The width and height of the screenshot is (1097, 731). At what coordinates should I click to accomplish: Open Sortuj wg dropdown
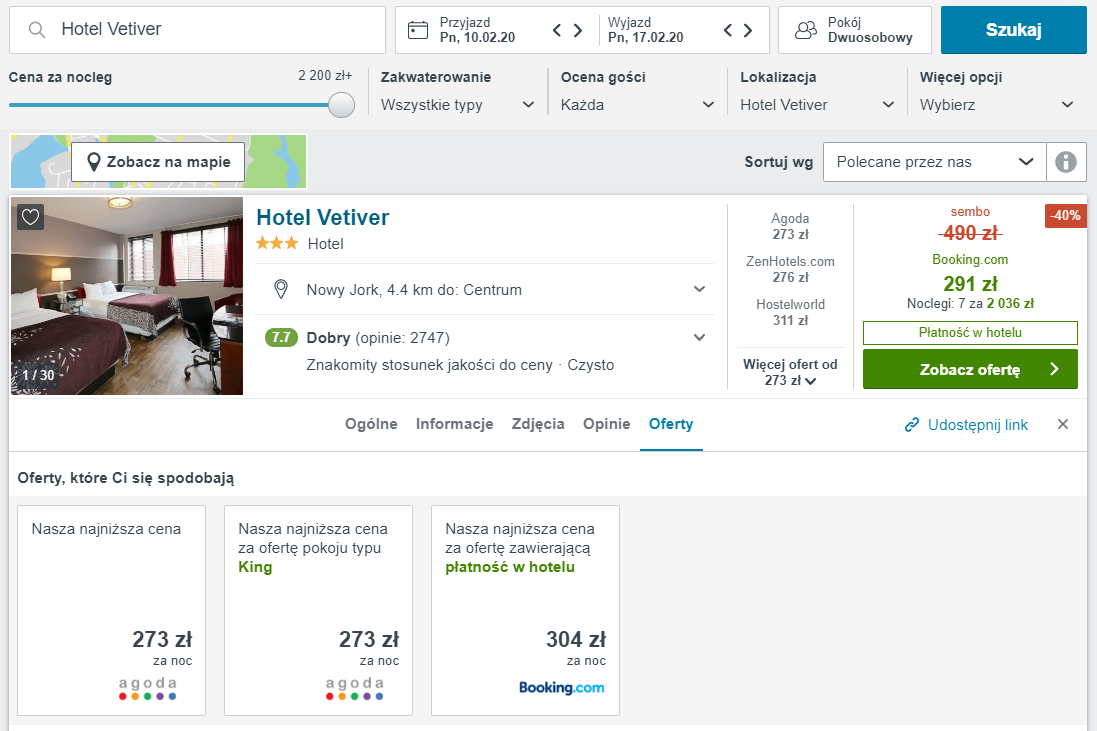pyautogui.click(x=935, y=162)
